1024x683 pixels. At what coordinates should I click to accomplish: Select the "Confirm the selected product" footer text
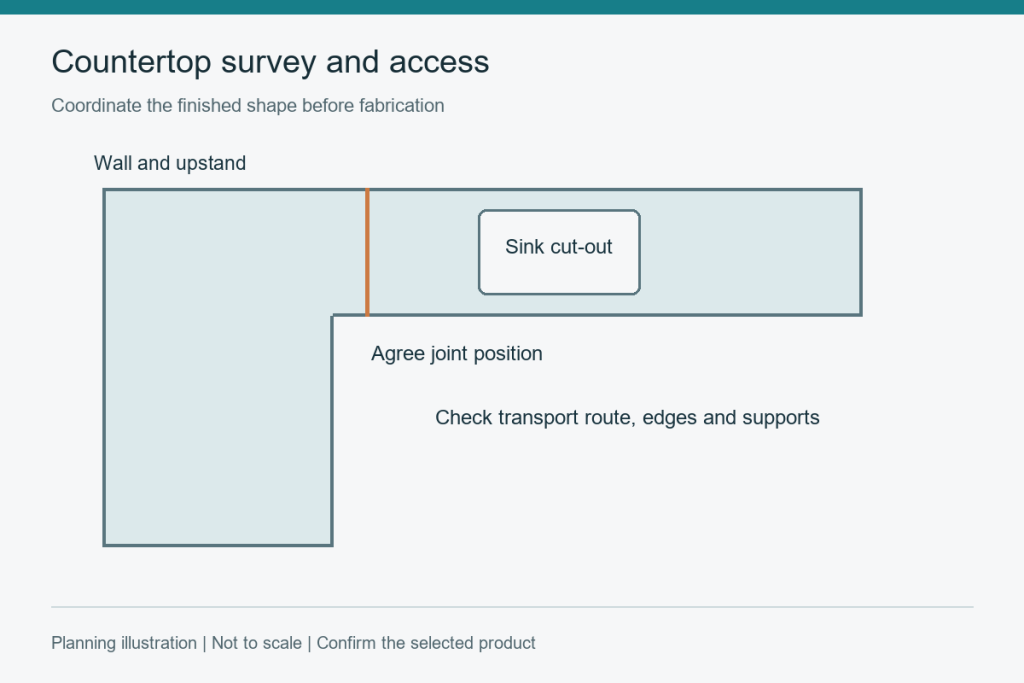pyautogui.click(x=426, y=643)
